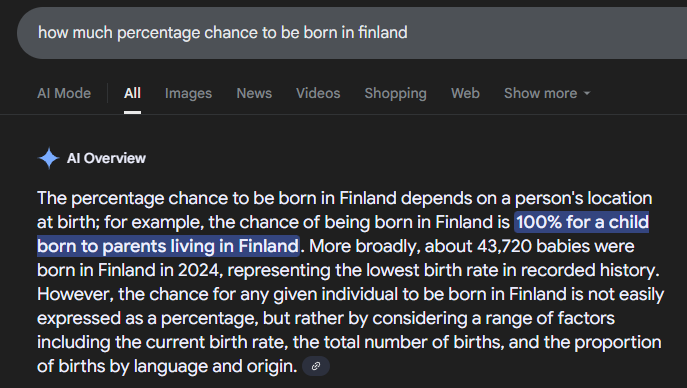Switch to Videos results
This screenshot has width=687, height=388.
tap(318, 93)
